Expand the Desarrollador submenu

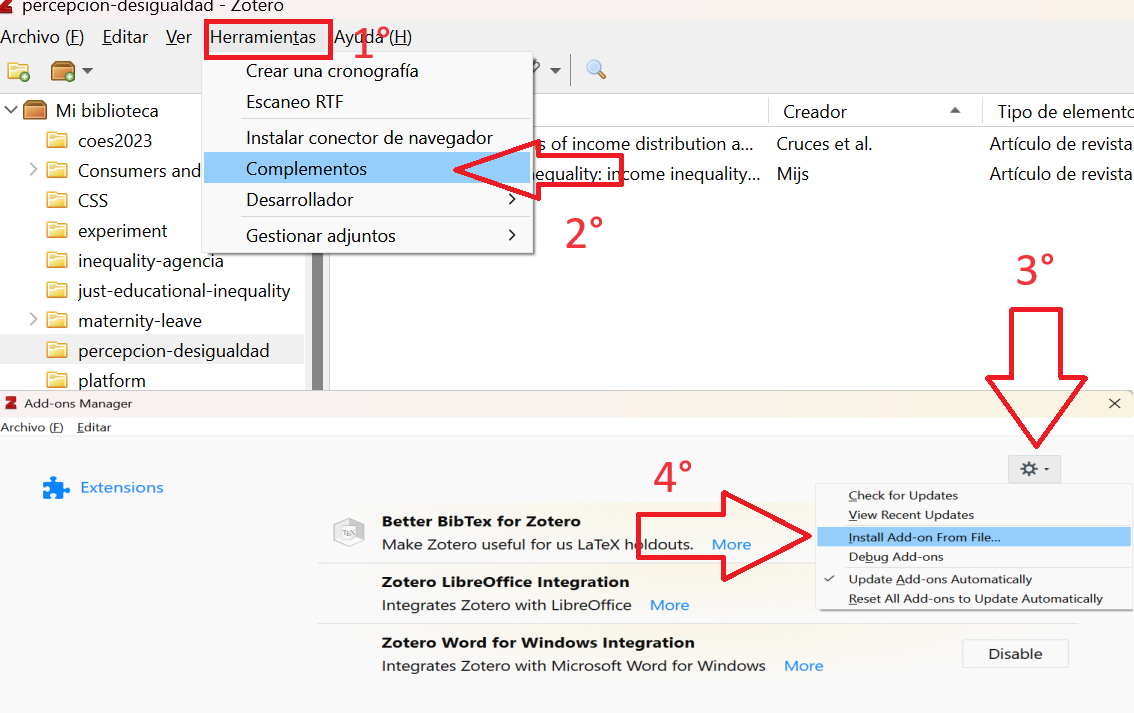[380, 200]
